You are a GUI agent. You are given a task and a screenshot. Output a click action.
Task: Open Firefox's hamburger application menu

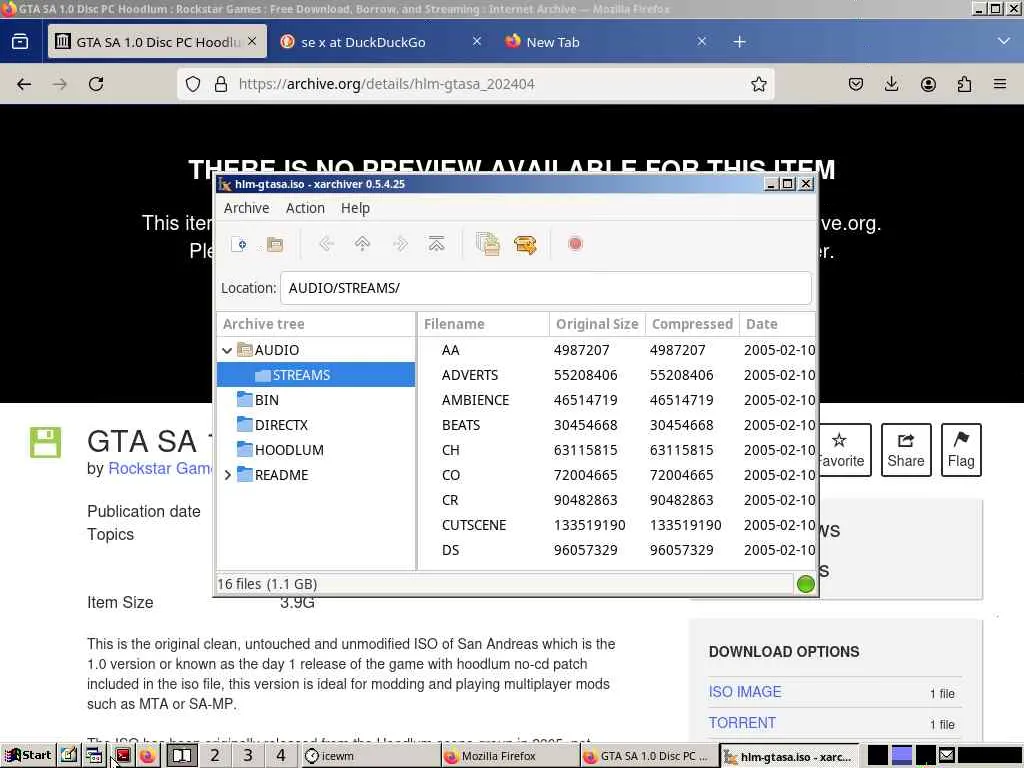[x=1000, y=84]
